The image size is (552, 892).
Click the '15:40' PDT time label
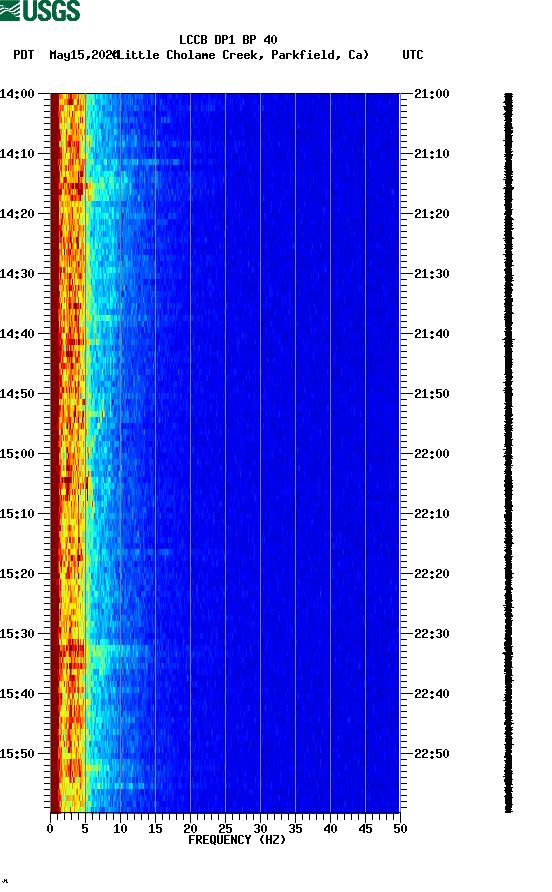[17, 694]
